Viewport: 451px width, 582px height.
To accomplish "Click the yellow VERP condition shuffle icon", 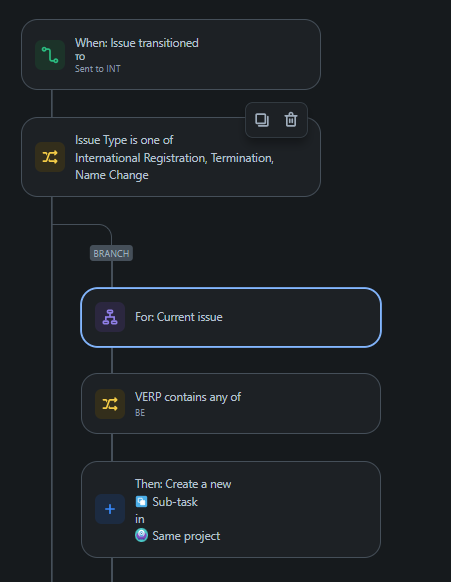I will pos(110,404).
